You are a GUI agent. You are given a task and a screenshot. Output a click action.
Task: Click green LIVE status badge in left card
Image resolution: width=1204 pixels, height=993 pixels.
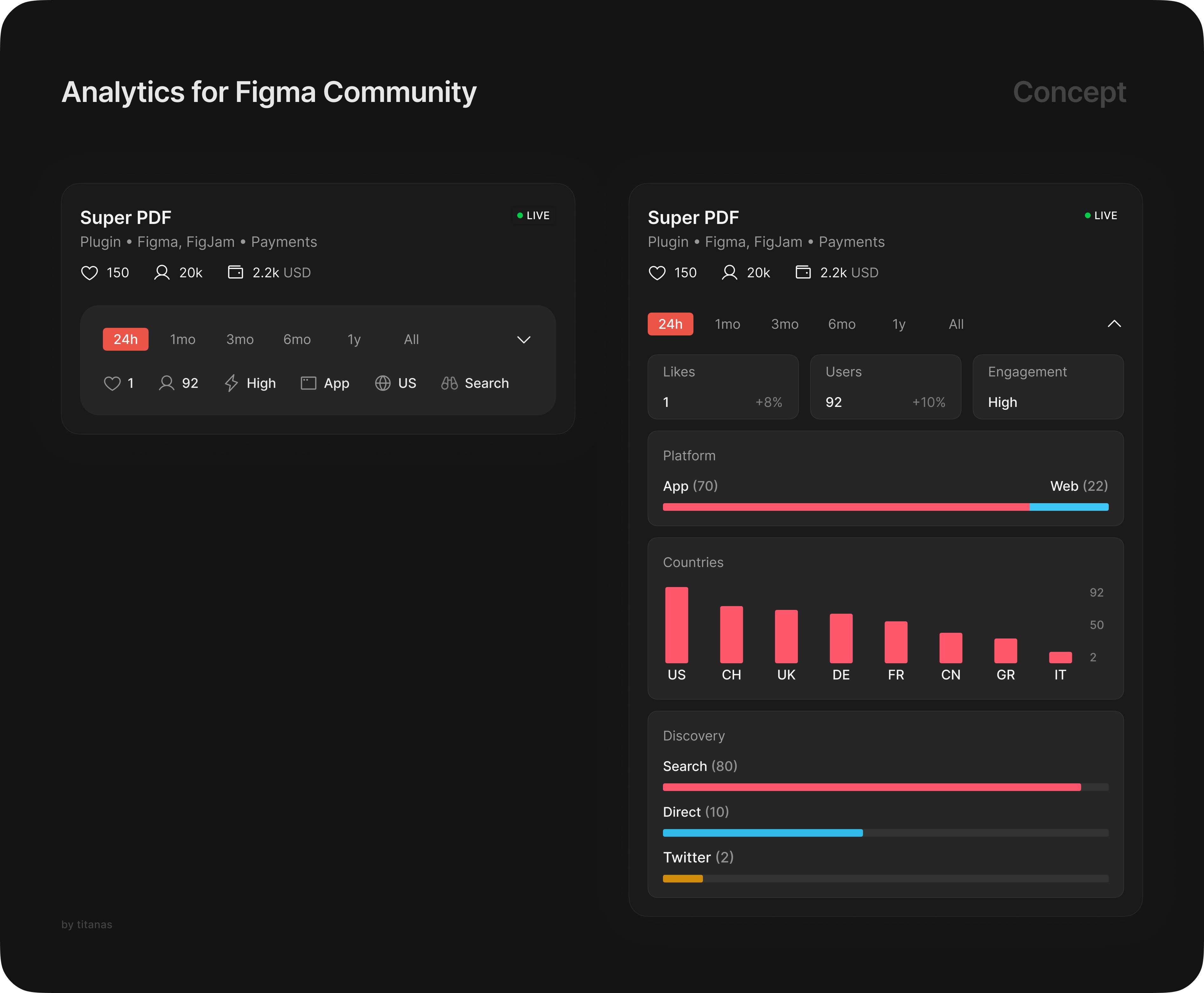tap(533, 216)
